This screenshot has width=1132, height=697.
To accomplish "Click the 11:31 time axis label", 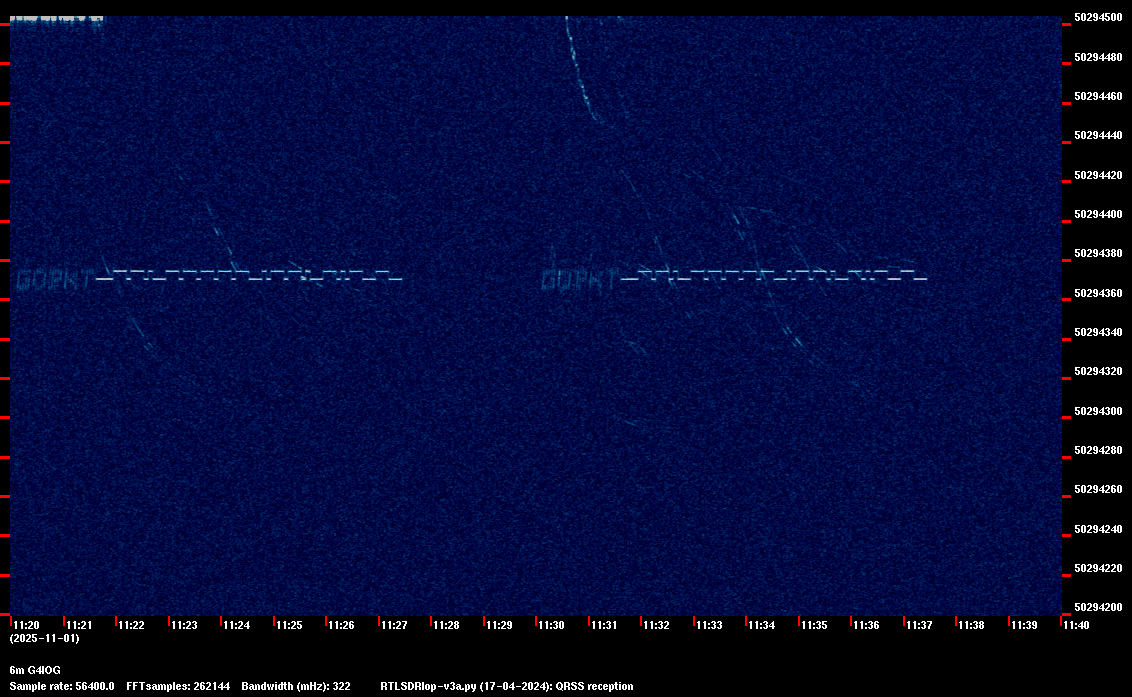I will coord(604,625).
